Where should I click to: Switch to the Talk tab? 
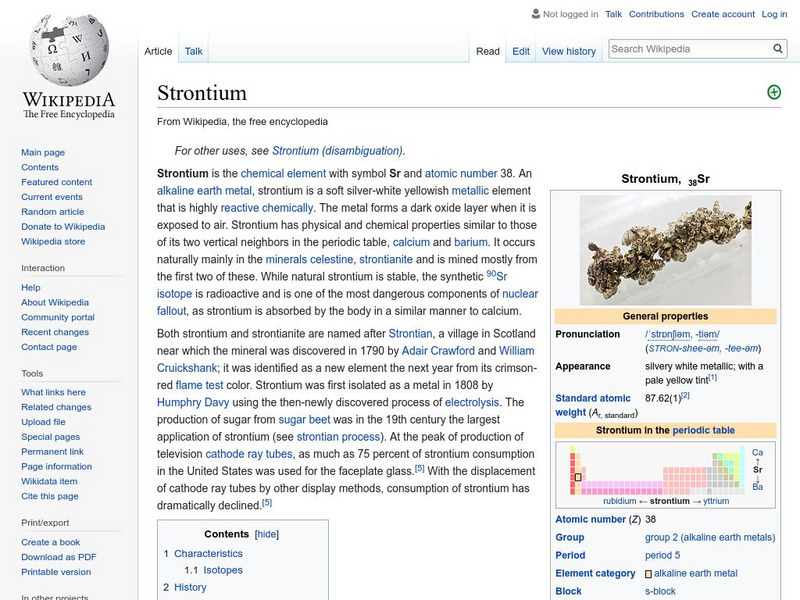(193, 50)
